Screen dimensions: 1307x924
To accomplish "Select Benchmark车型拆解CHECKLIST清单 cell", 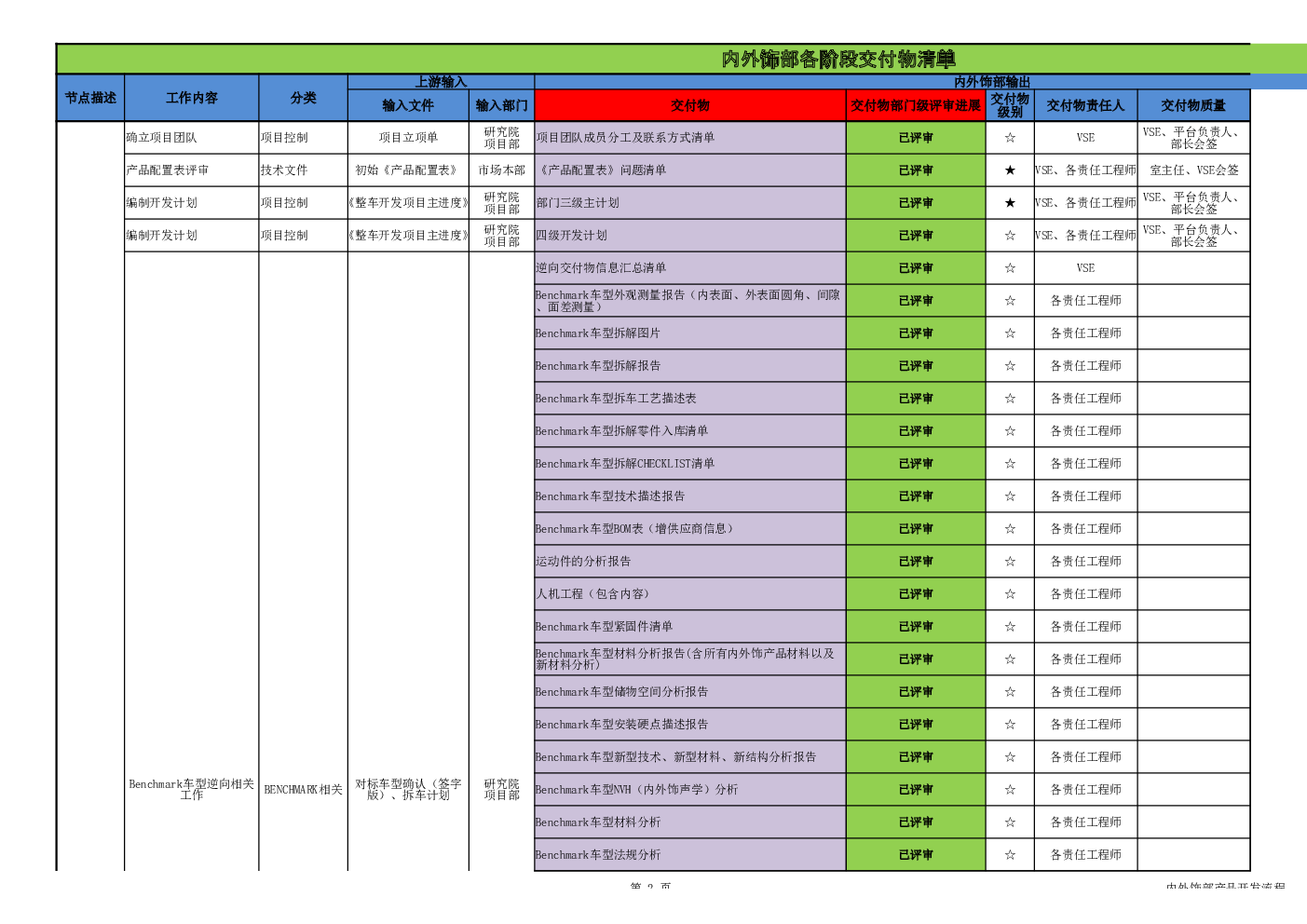I will click(x=690, y=464).
